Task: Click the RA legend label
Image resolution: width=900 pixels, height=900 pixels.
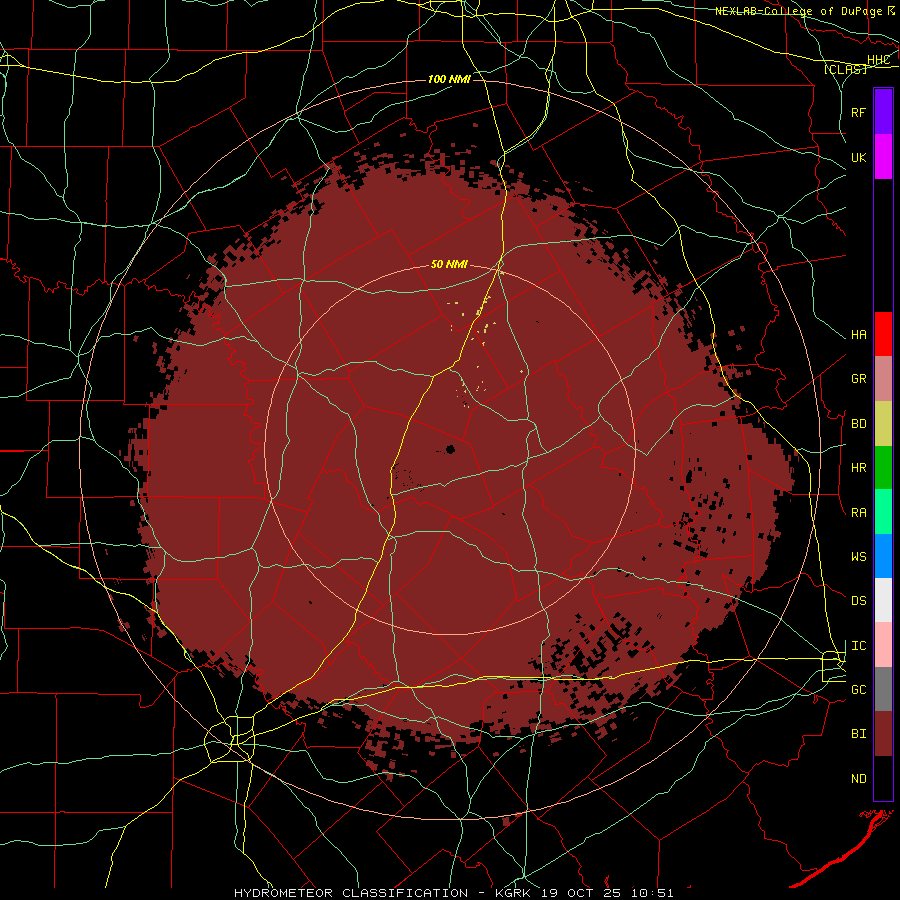Action: tap(858, 512)
